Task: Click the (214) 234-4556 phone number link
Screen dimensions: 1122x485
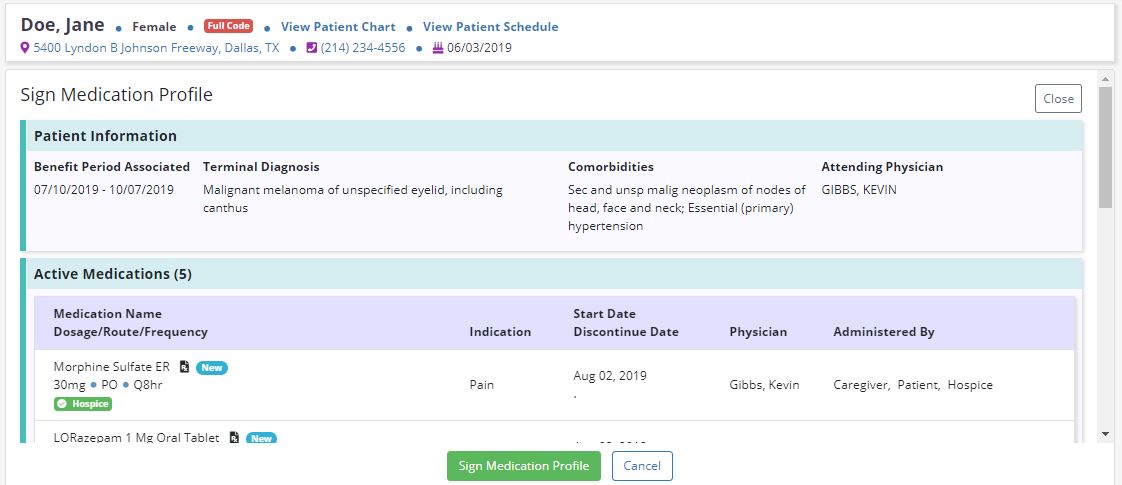Action: [362, 48]
